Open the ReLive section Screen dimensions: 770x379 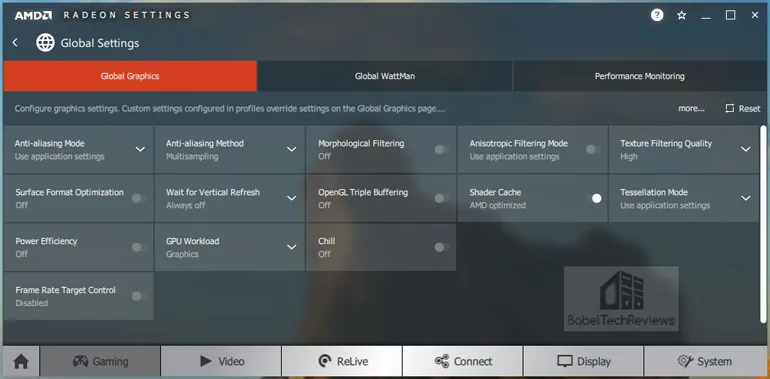[342, 362]
